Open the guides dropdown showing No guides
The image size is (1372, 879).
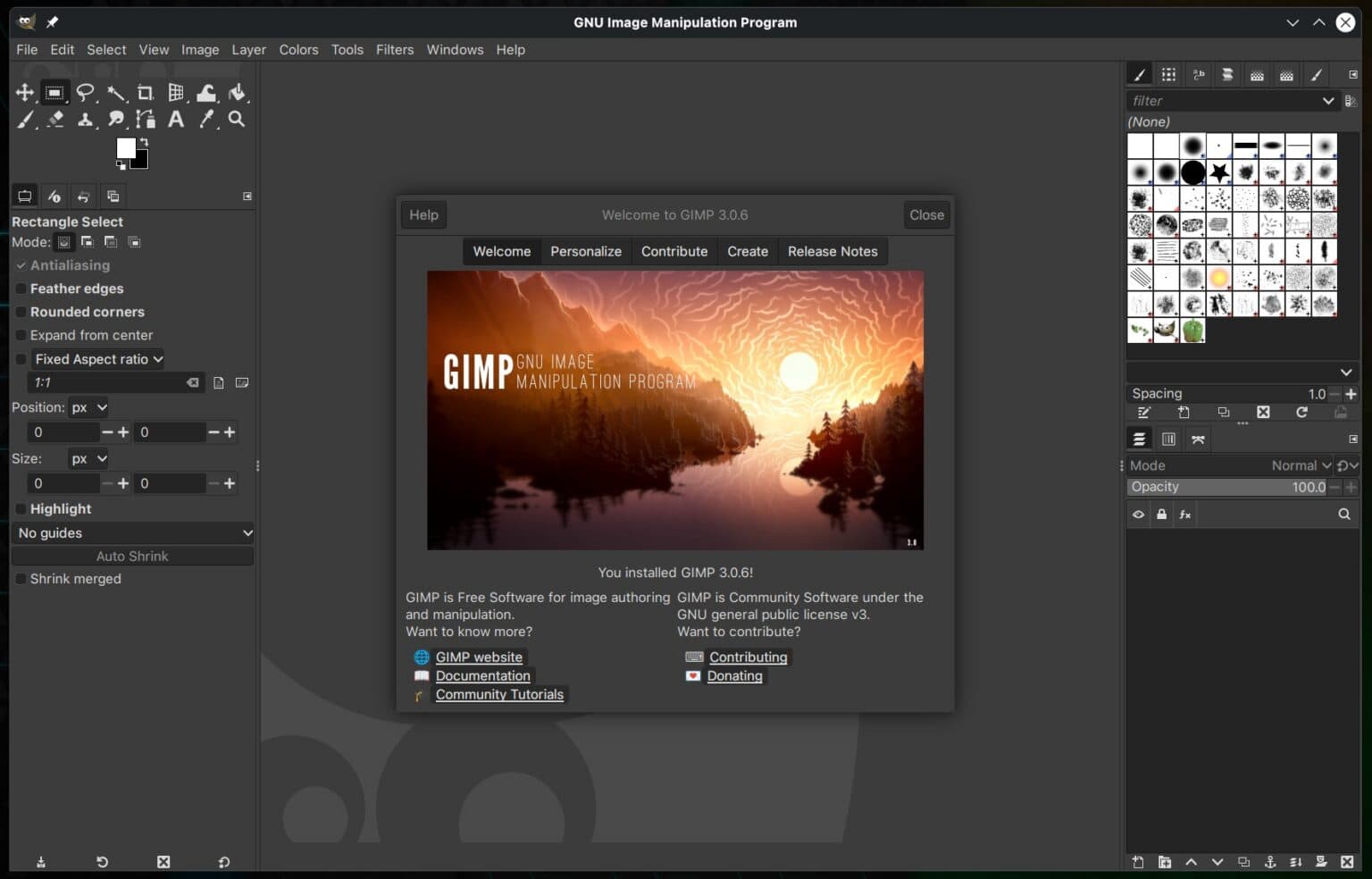coord(132,532)
